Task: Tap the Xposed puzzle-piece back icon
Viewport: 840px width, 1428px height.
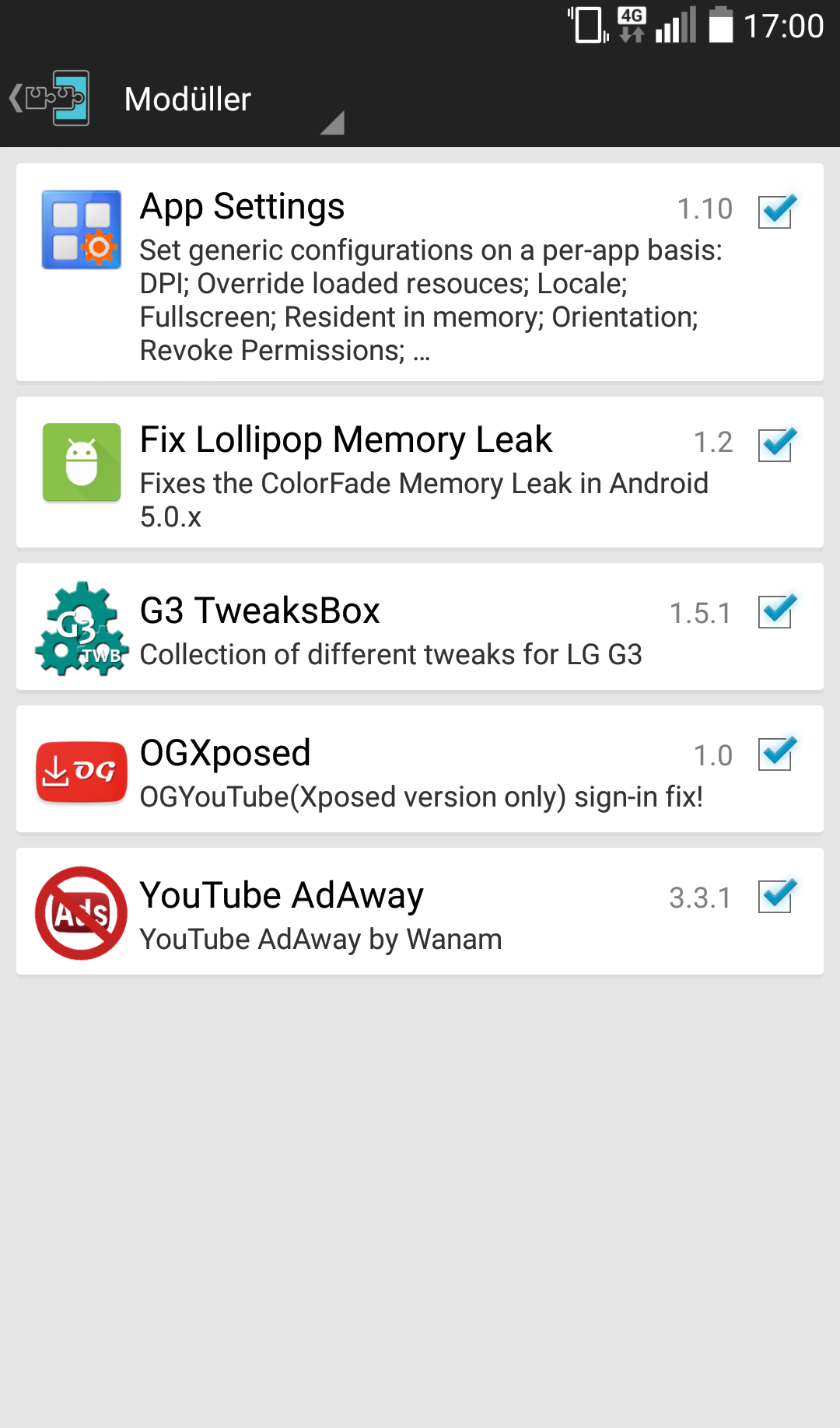Action: [x=50, y=98]
